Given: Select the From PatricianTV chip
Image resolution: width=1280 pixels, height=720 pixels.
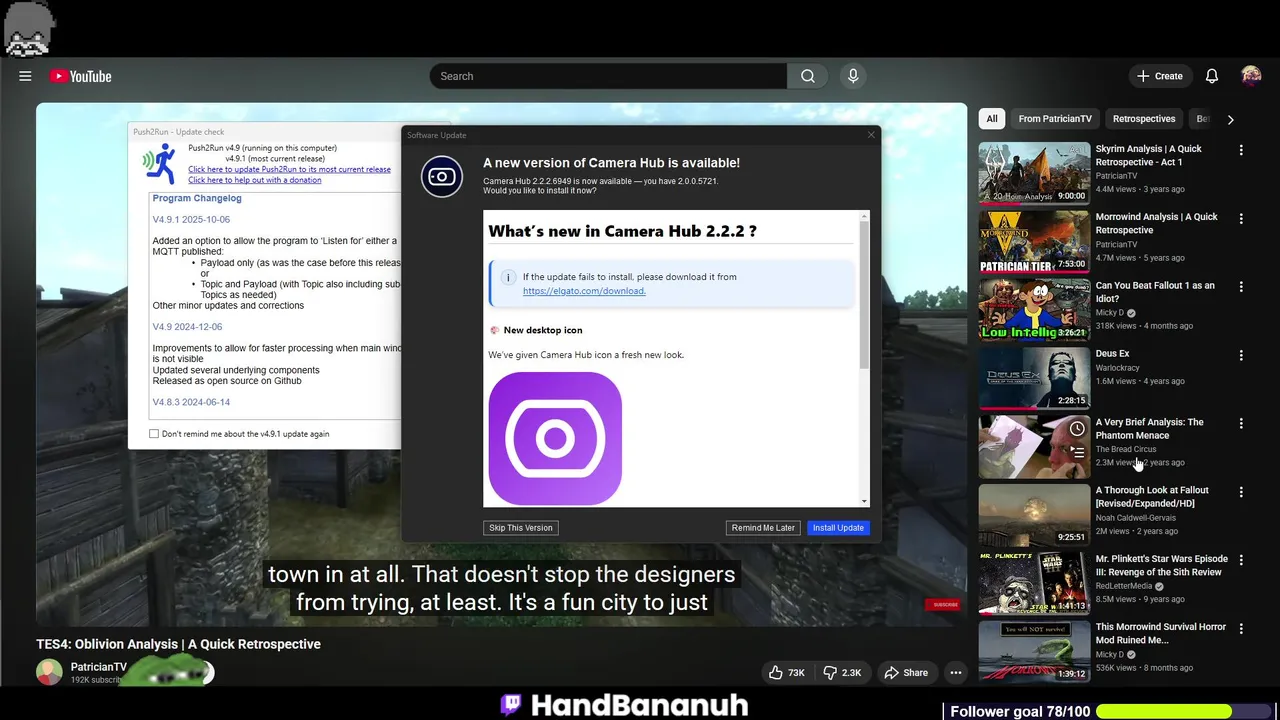Looking at the screenshot, I should [1055, 119].
